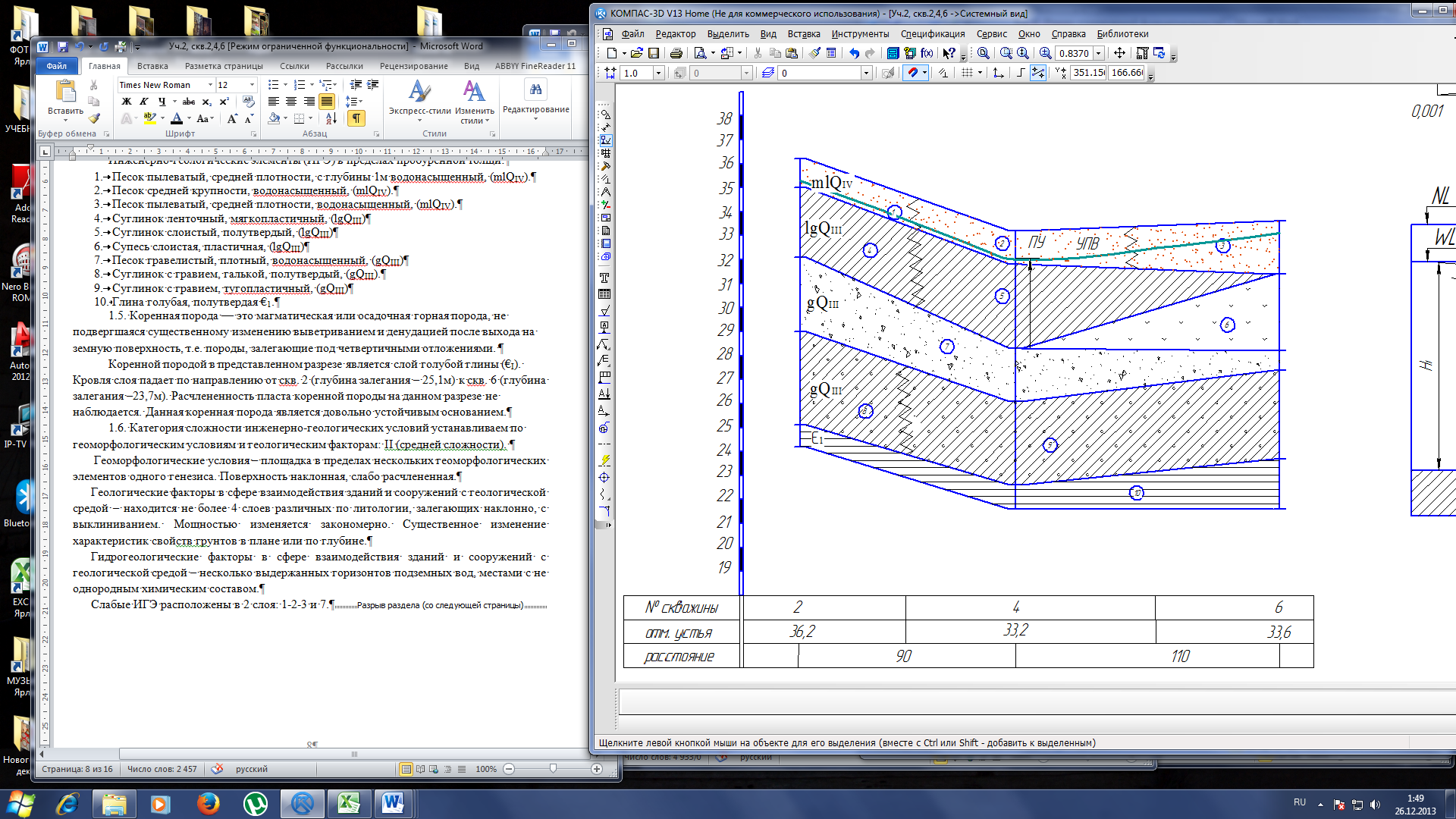Open the Инструменты menu in KOMPAS
The width and height of the screenshot is (1456, 819).
[860, 34]
